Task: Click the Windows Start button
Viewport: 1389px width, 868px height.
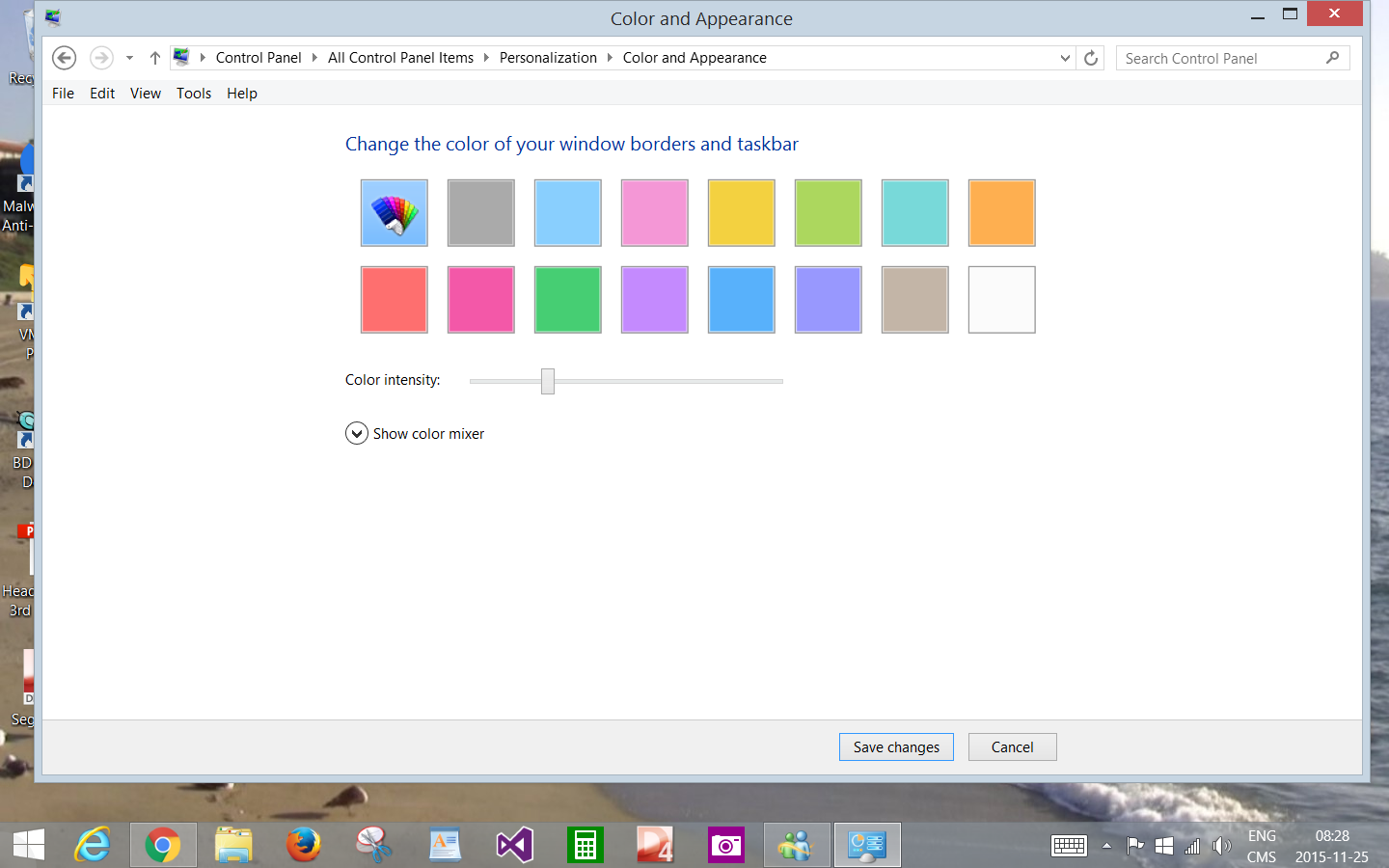Action: (28, 846)
